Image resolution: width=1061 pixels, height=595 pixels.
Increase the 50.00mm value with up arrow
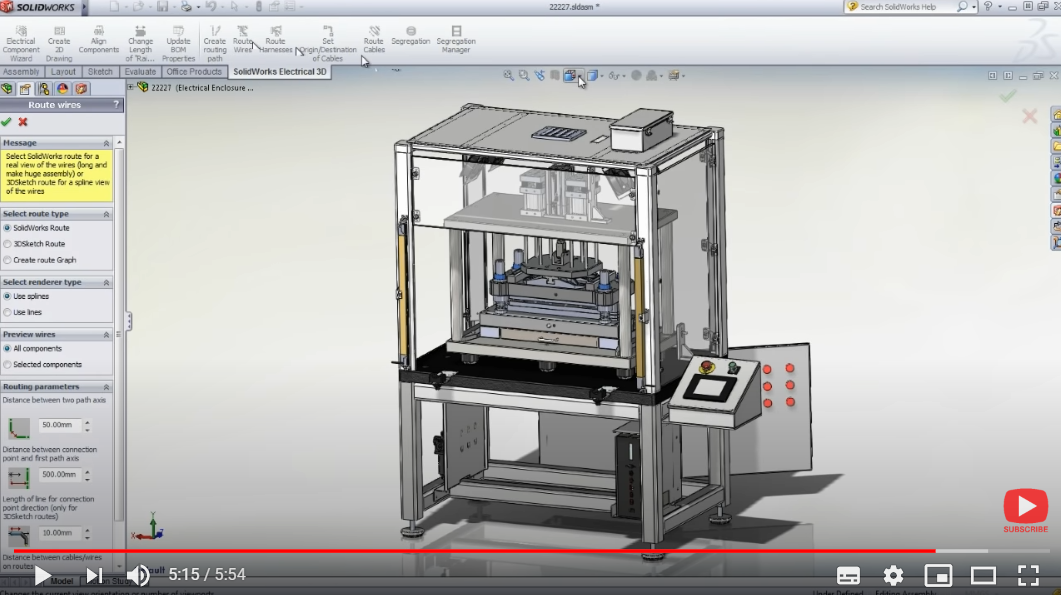tap(87, 422)
